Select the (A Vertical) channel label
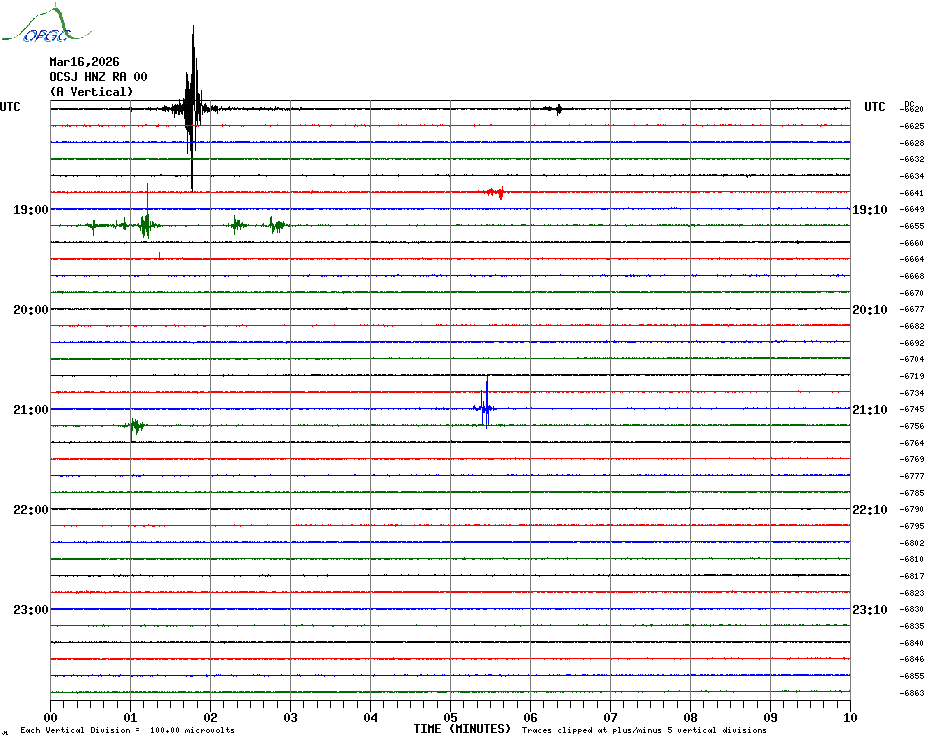930x744 pixels. [x=90, y=92]
